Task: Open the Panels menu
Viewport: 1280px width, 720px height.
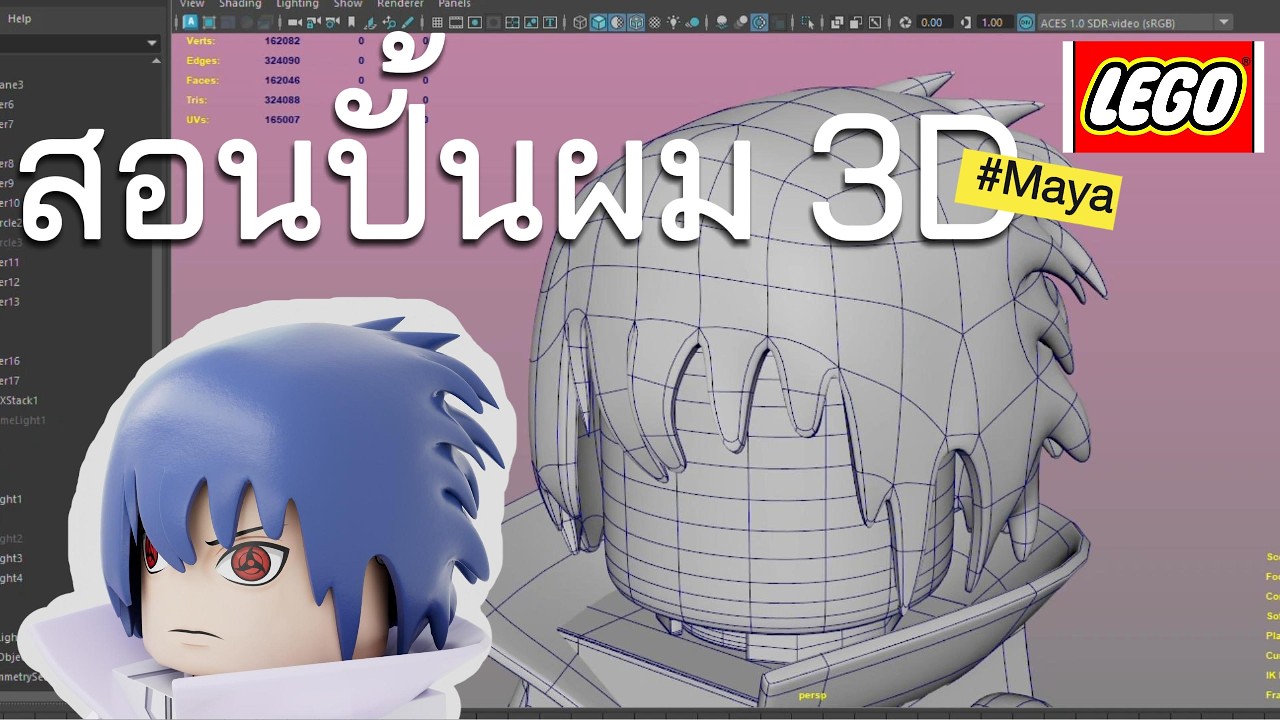Action: click(x=454, y=4)
